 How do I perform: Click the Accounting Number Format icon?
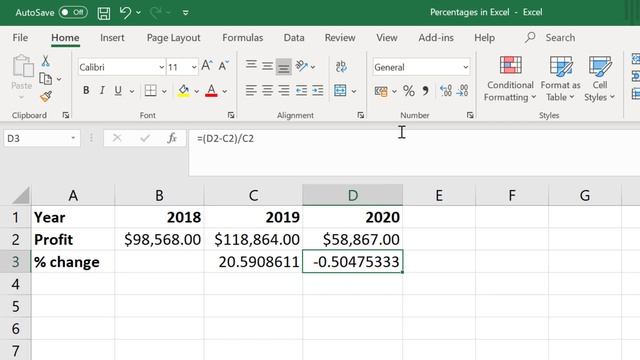point(381,91)
